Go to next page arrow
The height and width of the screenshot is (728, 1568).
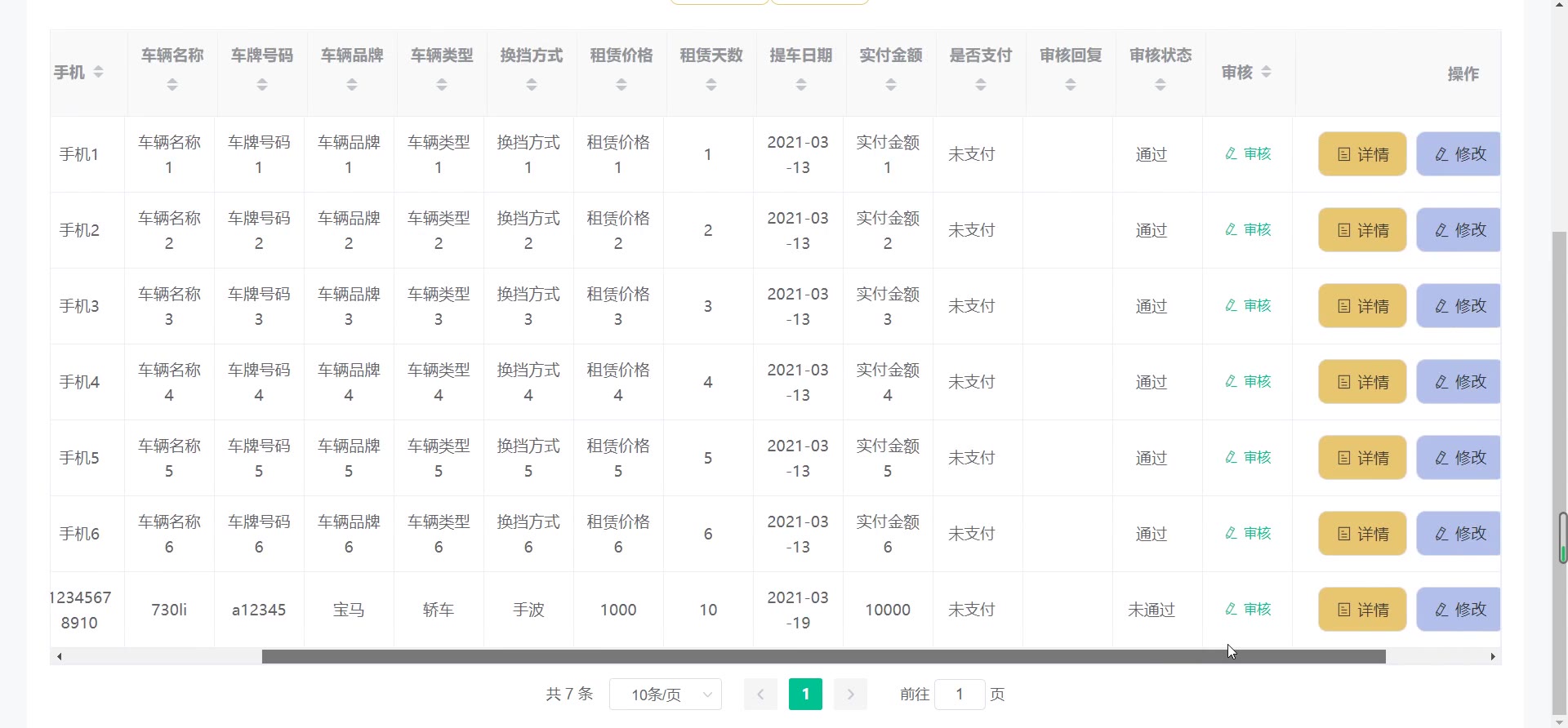850,695
